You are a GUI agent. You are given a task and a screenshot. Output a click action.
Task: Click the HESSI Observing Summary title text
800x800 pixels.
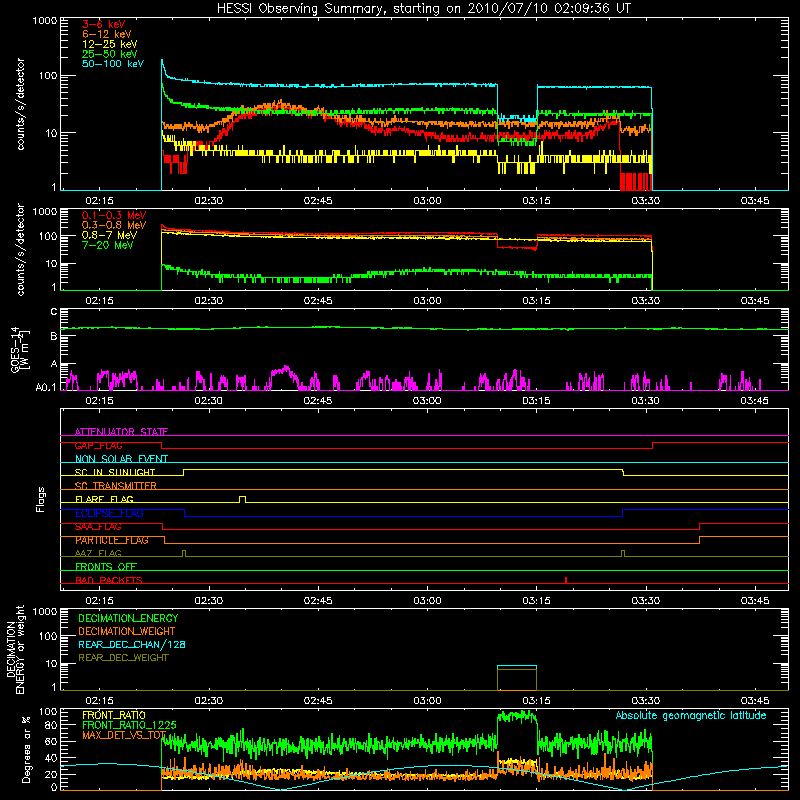[x=423, y=9]
